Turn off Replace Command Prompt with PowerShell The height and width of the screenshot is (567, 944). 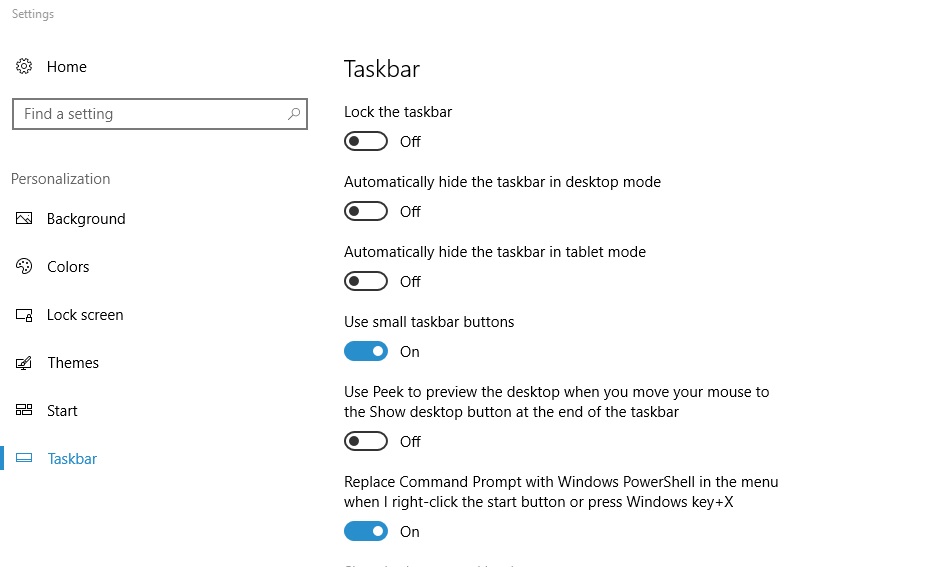[366, 531]
